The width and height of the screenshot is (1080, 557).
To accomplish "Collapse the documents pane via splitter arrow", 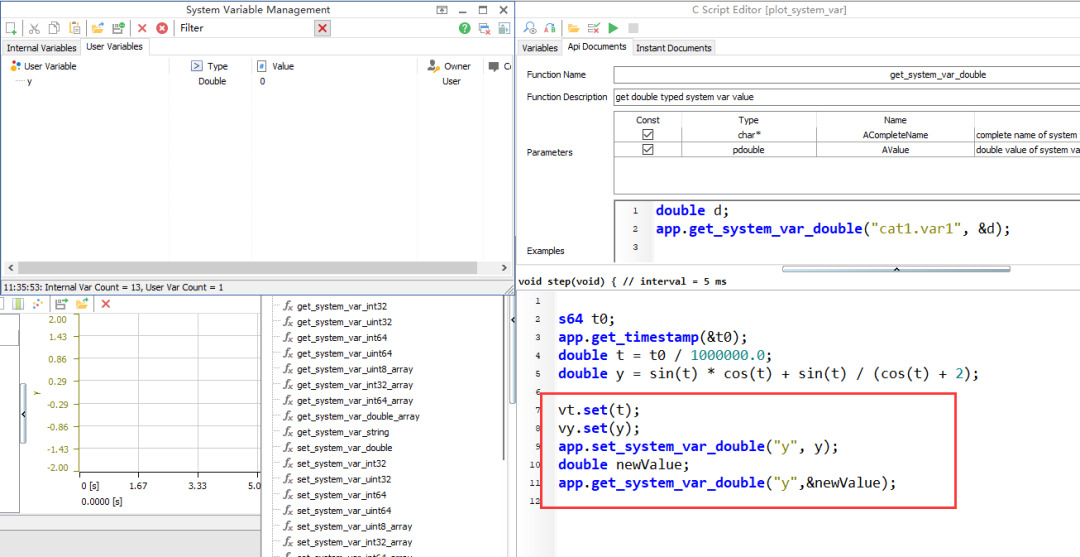I will (x=895, y=268).
